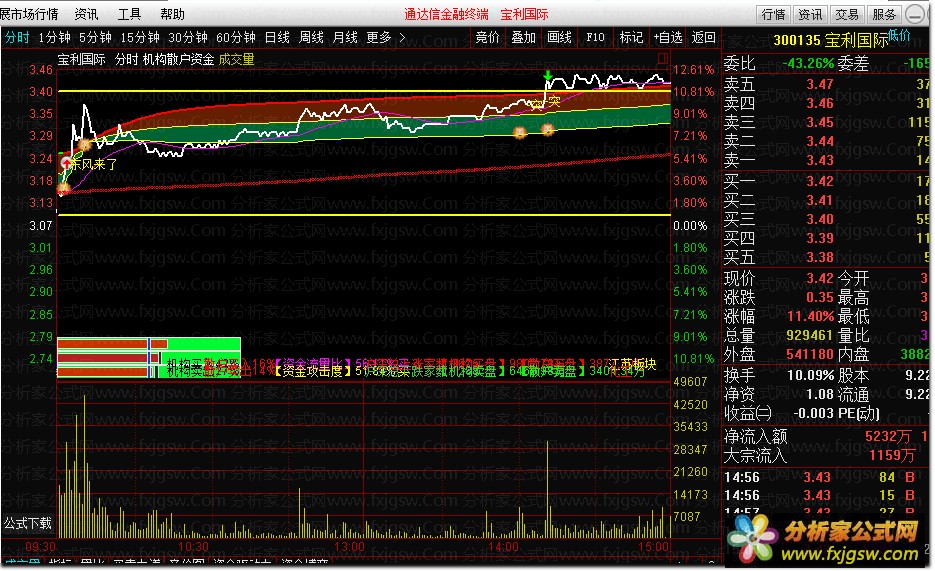The width and height of the screenshot is (935, 571).
Task: Select the 卖一 price 3.43
Action: coord(820,160)
